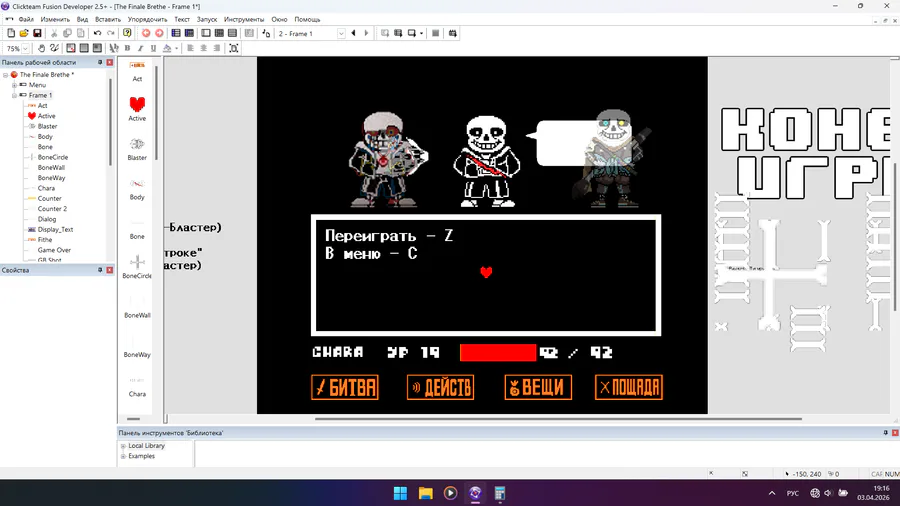Image resolution: width=900 pixels, height=506 pixels.
Task: Pin the workspace panel (Панель рабочей области)
Action: (x=100, y=63)
